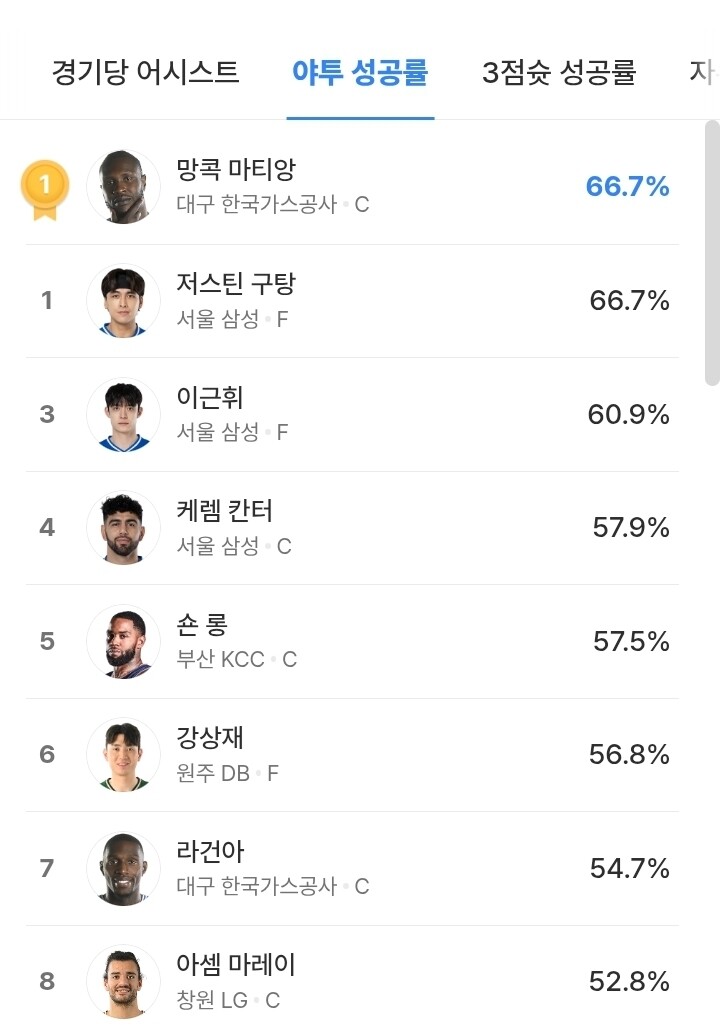The height and width of the screenshot is (1032, 720).
Task: Select the 야투 성공률 tab
Action: point(360,73)
